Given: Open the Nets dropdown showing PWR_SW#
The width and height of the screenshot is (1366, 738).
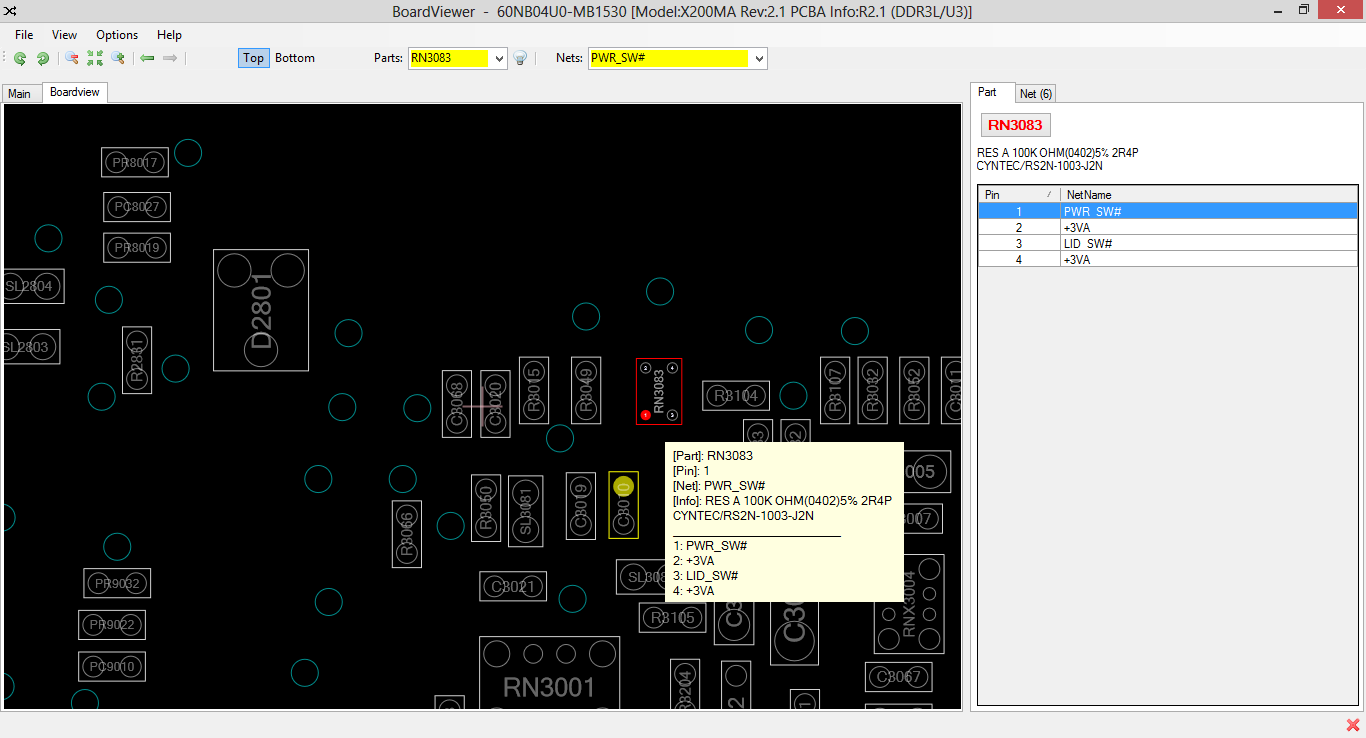Looking at the screenshot, I should point(759,58).
